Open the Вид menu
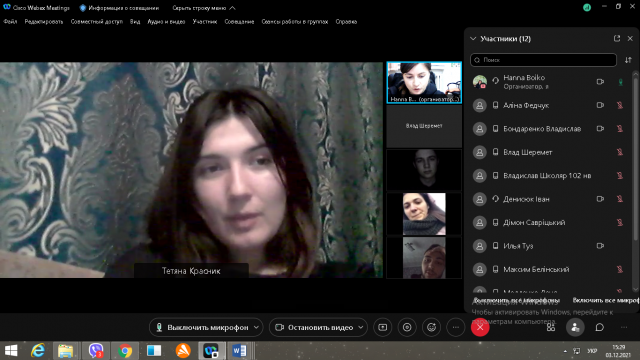 coord(135,22)
